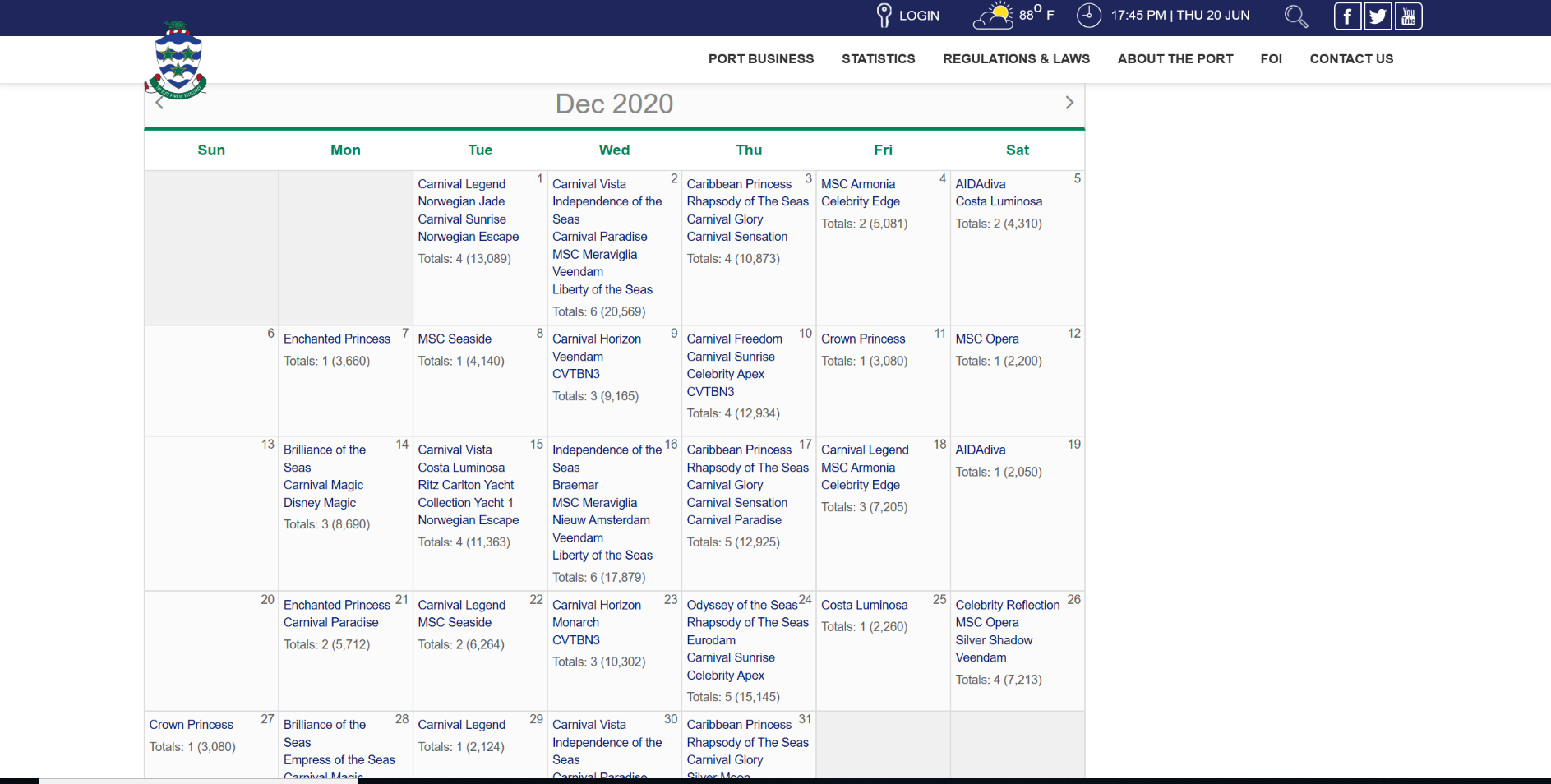This screenshot has width=1551, height=784.
Task: Open MSC Armonia on Dec 18
Action: tap(858, 468)
